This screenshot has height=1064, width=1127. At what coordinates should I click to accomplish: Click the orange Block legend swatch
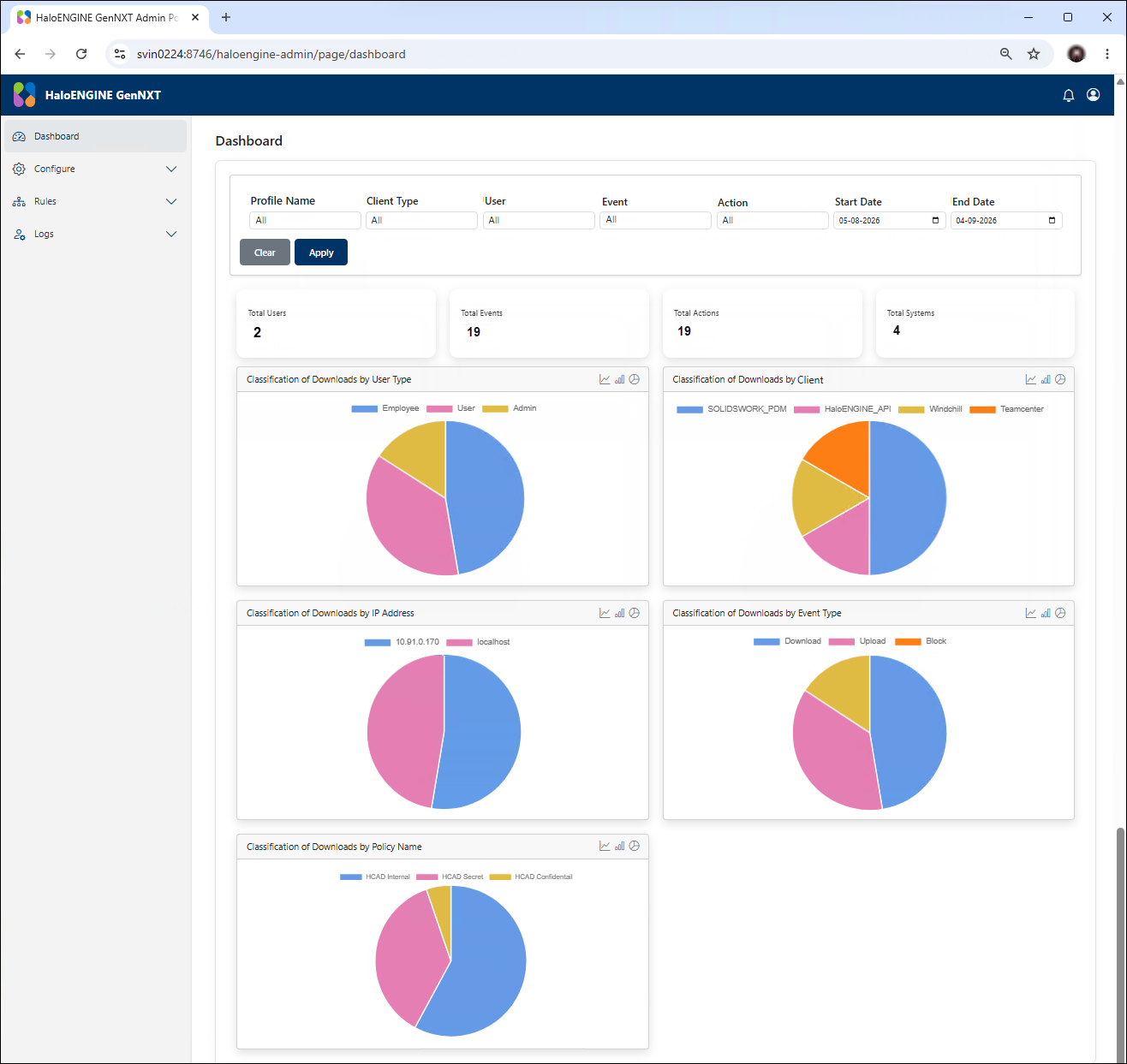908,641
